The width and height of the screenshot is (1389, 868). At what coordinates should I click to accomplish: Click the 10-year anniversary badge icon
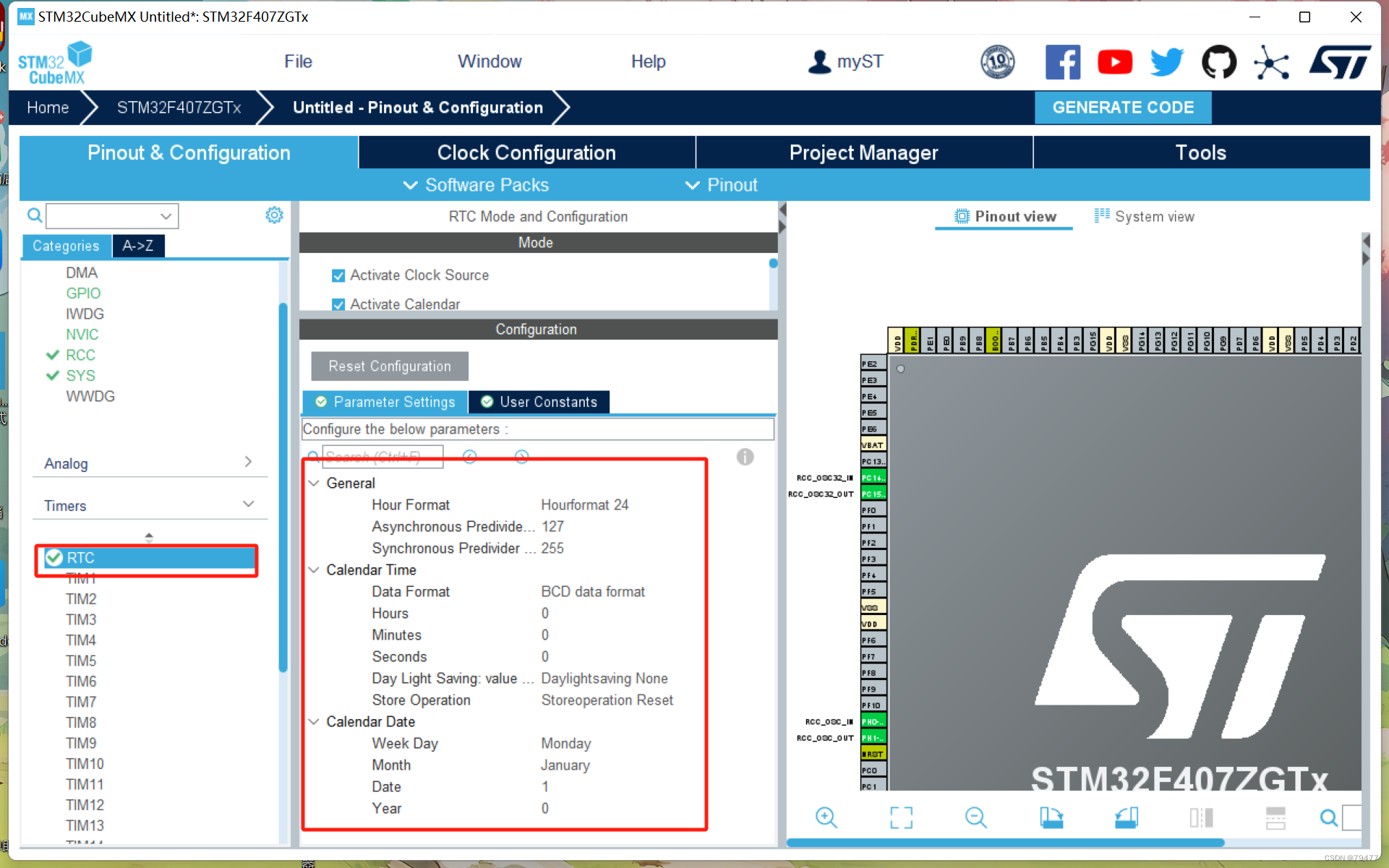click(x=997, y=62)
